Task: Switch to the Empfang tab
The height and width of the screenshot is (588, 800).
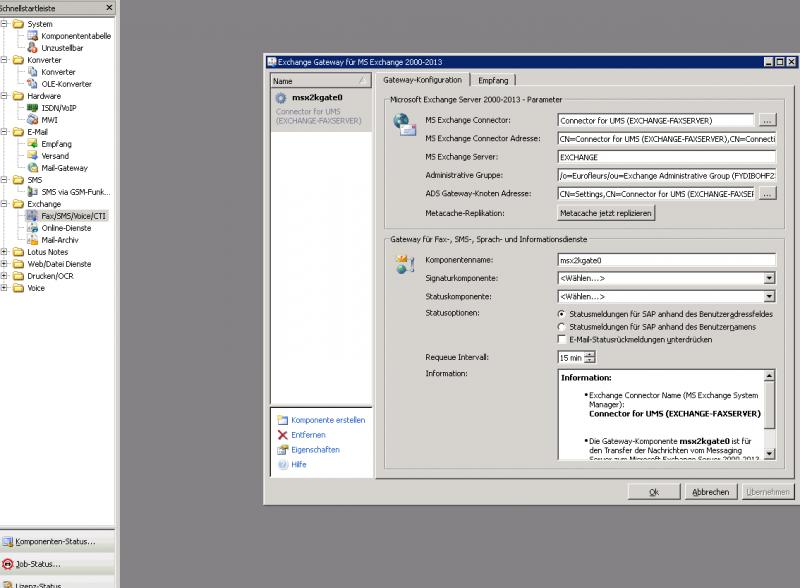Action: (x=492, y=80)
